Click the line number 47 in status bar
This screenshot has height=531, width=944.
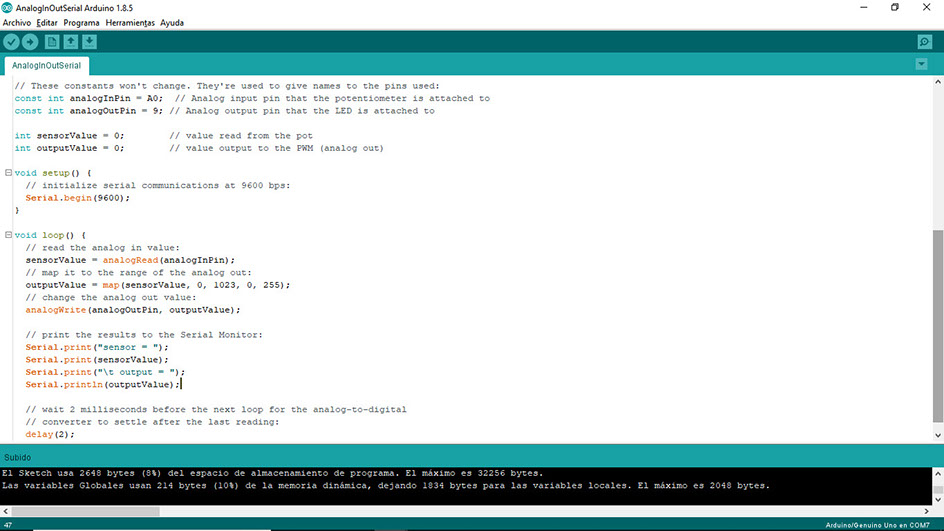[8, 526]
